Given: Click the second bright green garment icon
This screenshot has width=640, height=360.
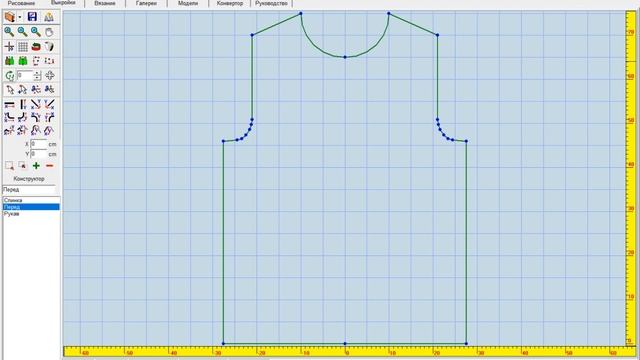Looking at the screenshot, I should 23,61.
